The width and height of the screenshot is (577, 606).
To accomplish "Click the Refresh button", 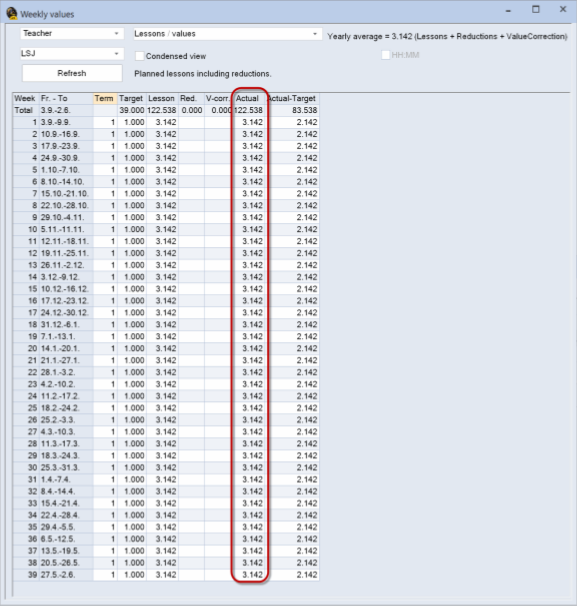I will (x=72, y=73).
